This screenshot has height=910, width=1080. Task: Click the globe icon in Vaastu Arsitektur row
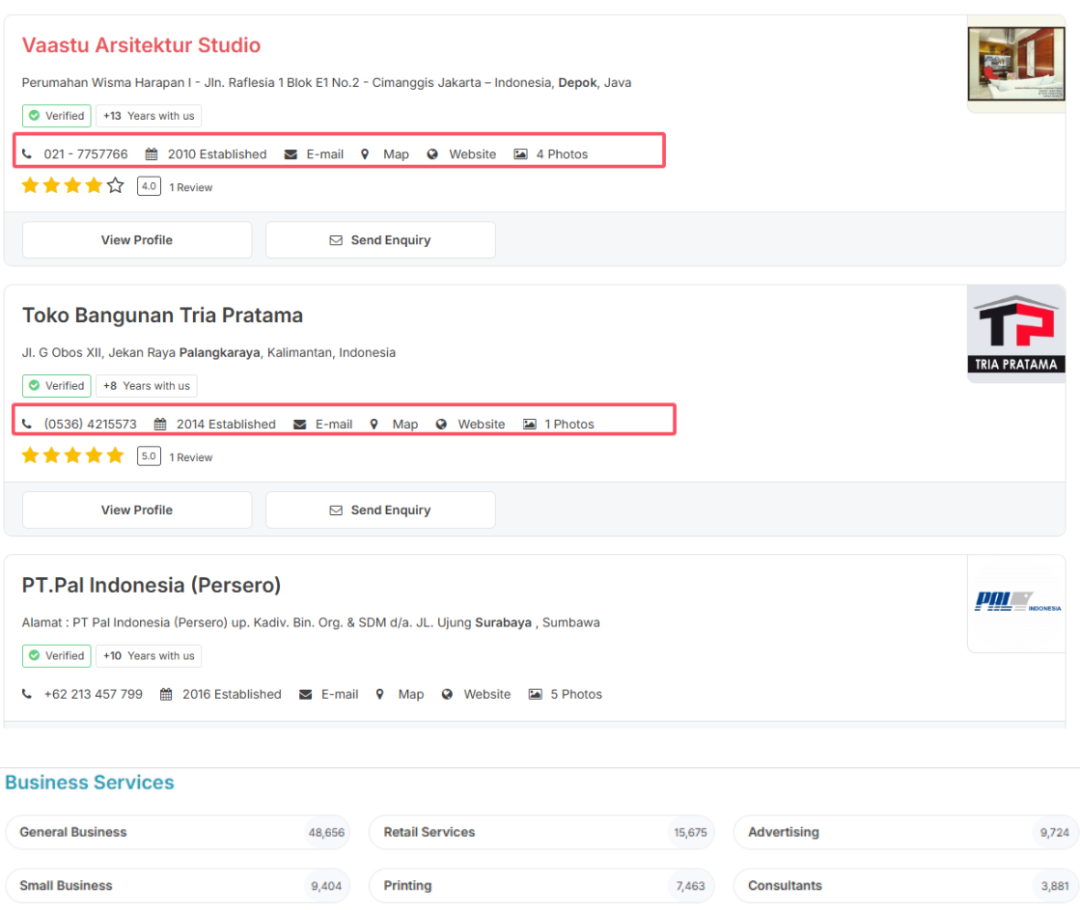coord(433,154)
